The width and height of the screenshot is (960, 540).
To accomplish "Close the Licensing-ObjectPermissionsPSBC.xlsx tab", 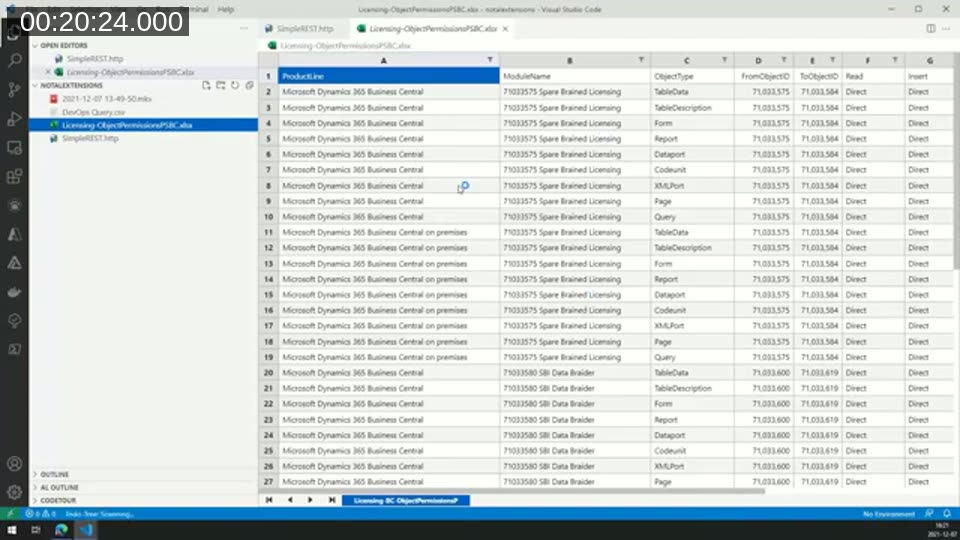I will tap(505, 29).
